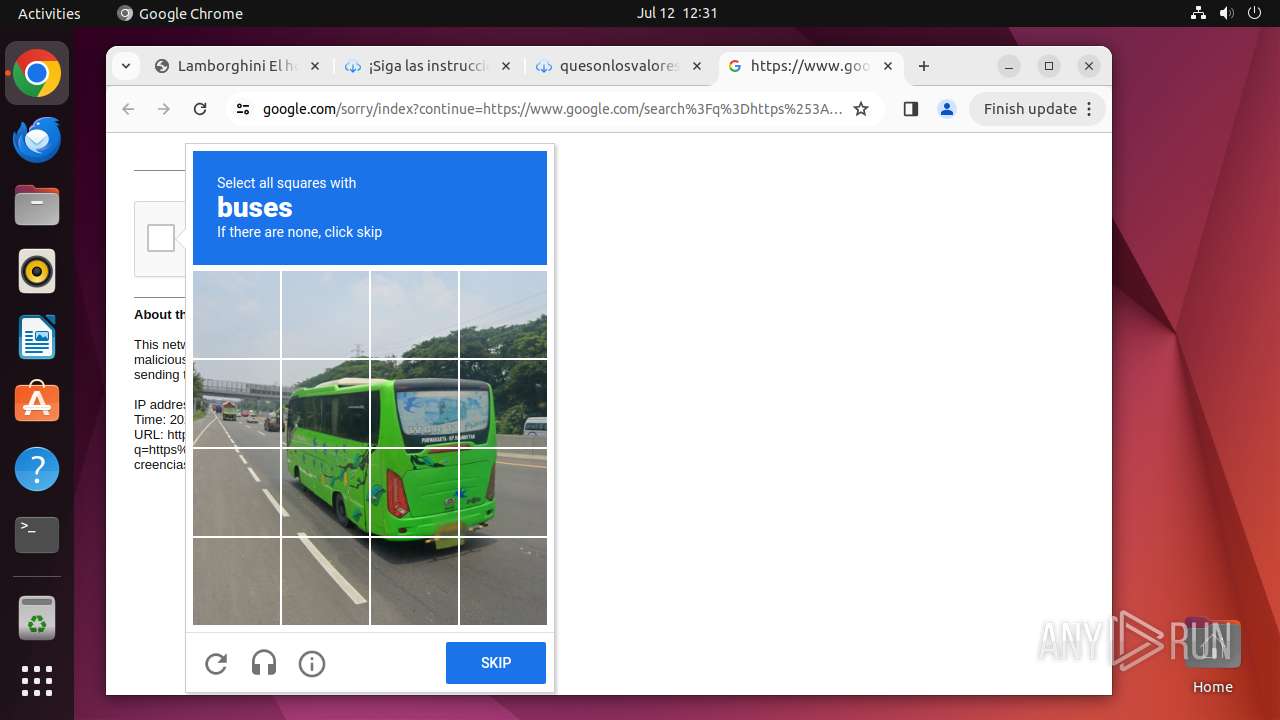This screenshot has width=1280, height=720.
Task: Open Trash from the dock
Action: pyautogui.click(x=37, y=618)
